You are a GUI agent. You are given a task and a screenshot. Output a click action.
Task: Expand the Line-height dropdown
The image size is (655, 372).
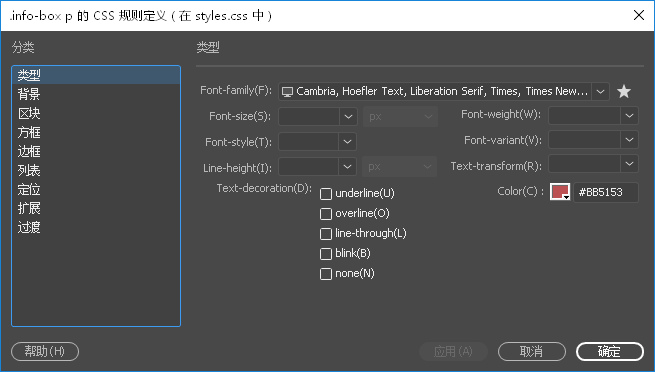(x=348, y=167)
